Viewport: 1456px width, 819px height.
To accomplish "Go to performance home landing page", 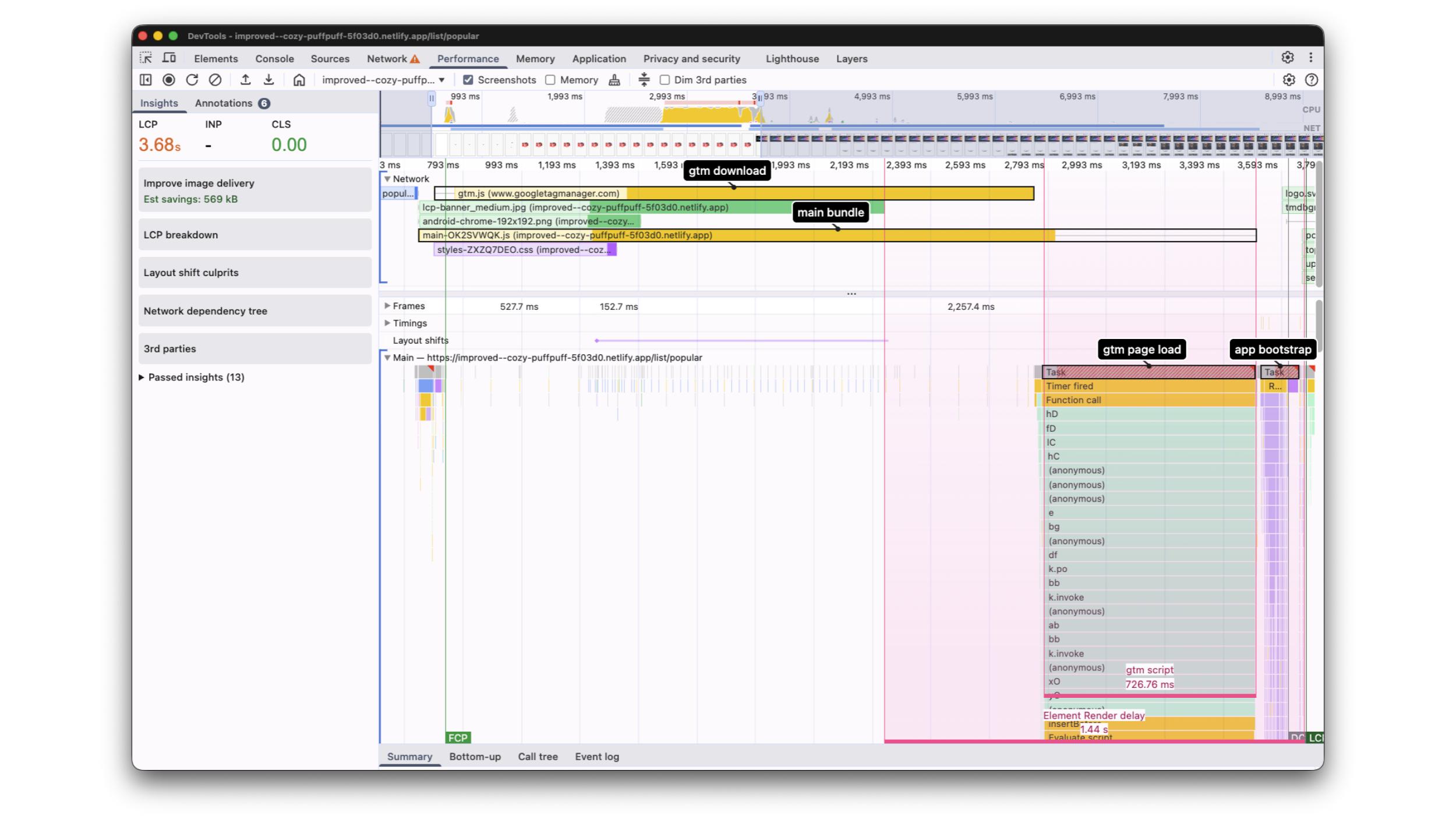I will point(299,80).
